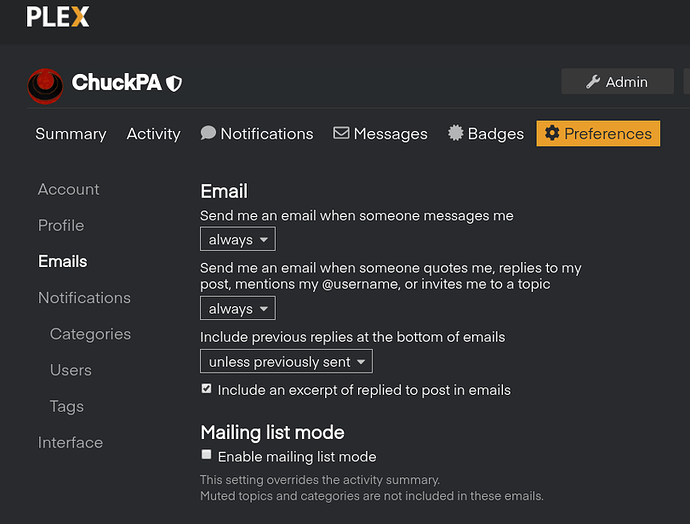Click the envelope Messages icon

(341, 133)
